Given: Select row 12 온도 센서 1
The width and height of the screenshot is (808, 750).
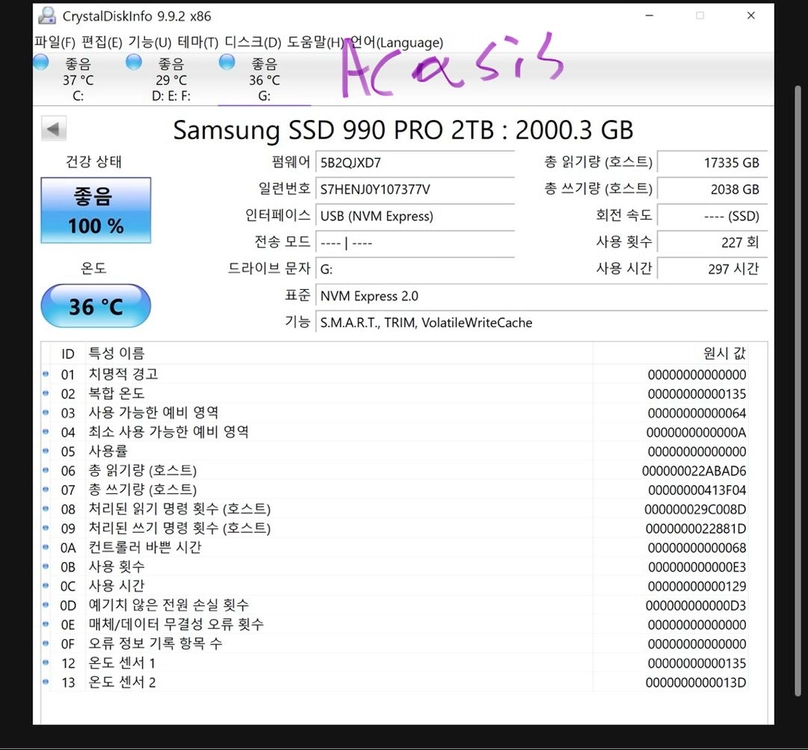Looking at the screenshot, I should 395,663.
